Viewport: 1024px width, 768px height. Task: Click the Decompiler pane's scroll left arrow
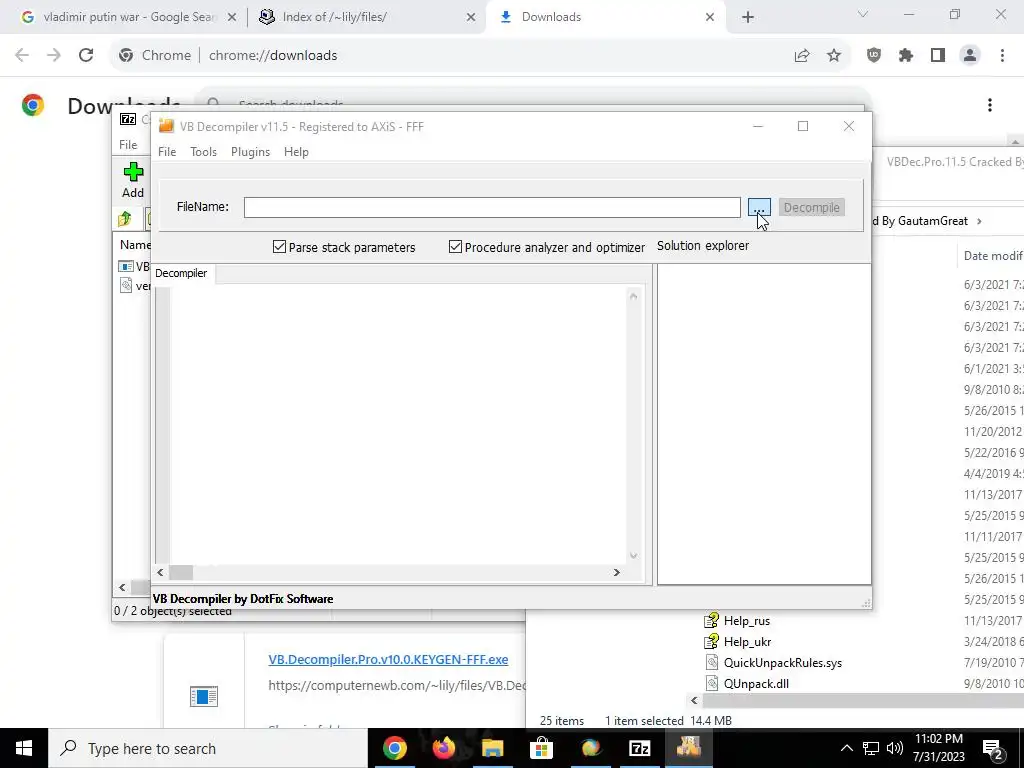pos(161,572)
